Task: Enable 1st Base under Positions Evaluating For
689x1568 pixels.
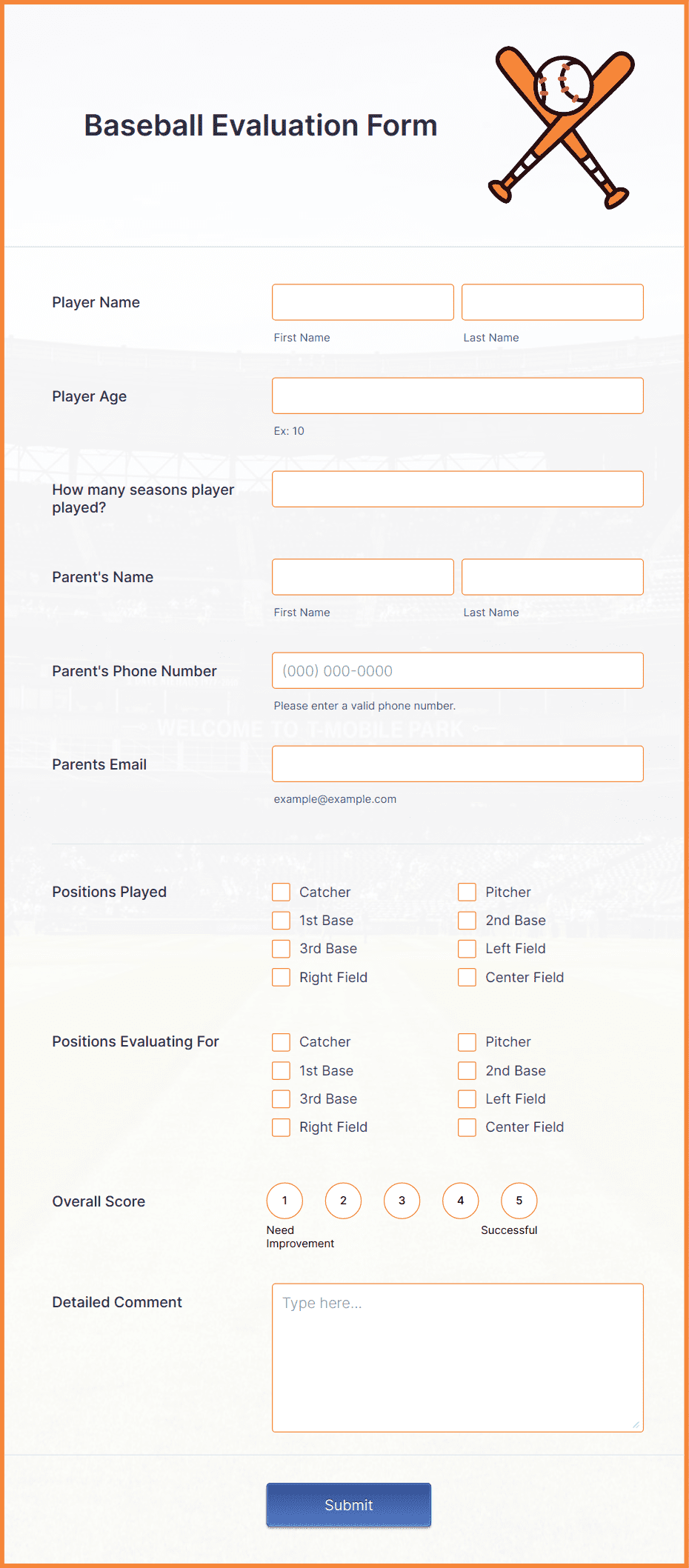Action: [281, 1070]
